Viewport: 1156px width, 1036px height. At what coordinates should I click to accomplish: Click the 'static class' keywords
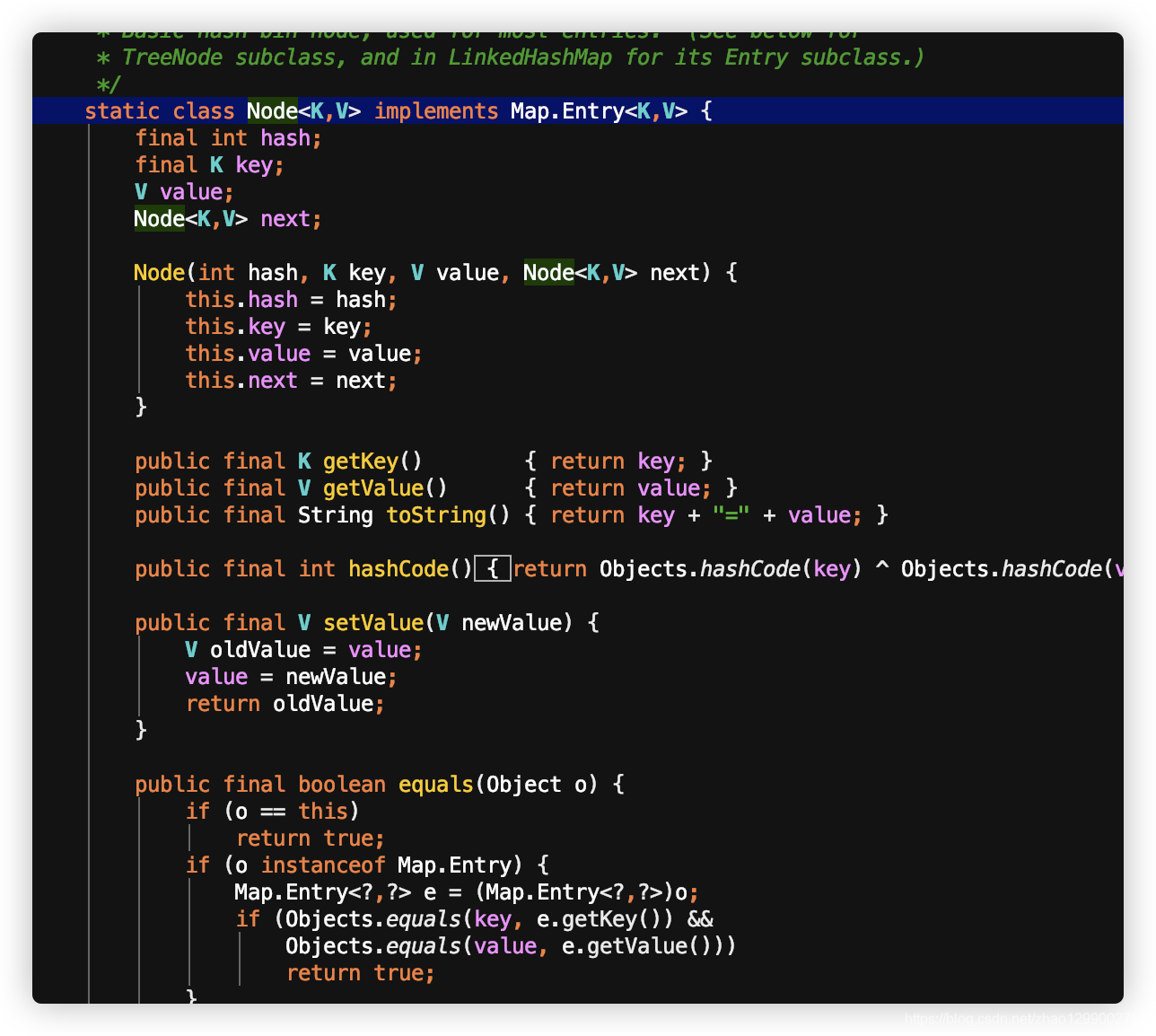pyautogui.click(x=160, y=110)
